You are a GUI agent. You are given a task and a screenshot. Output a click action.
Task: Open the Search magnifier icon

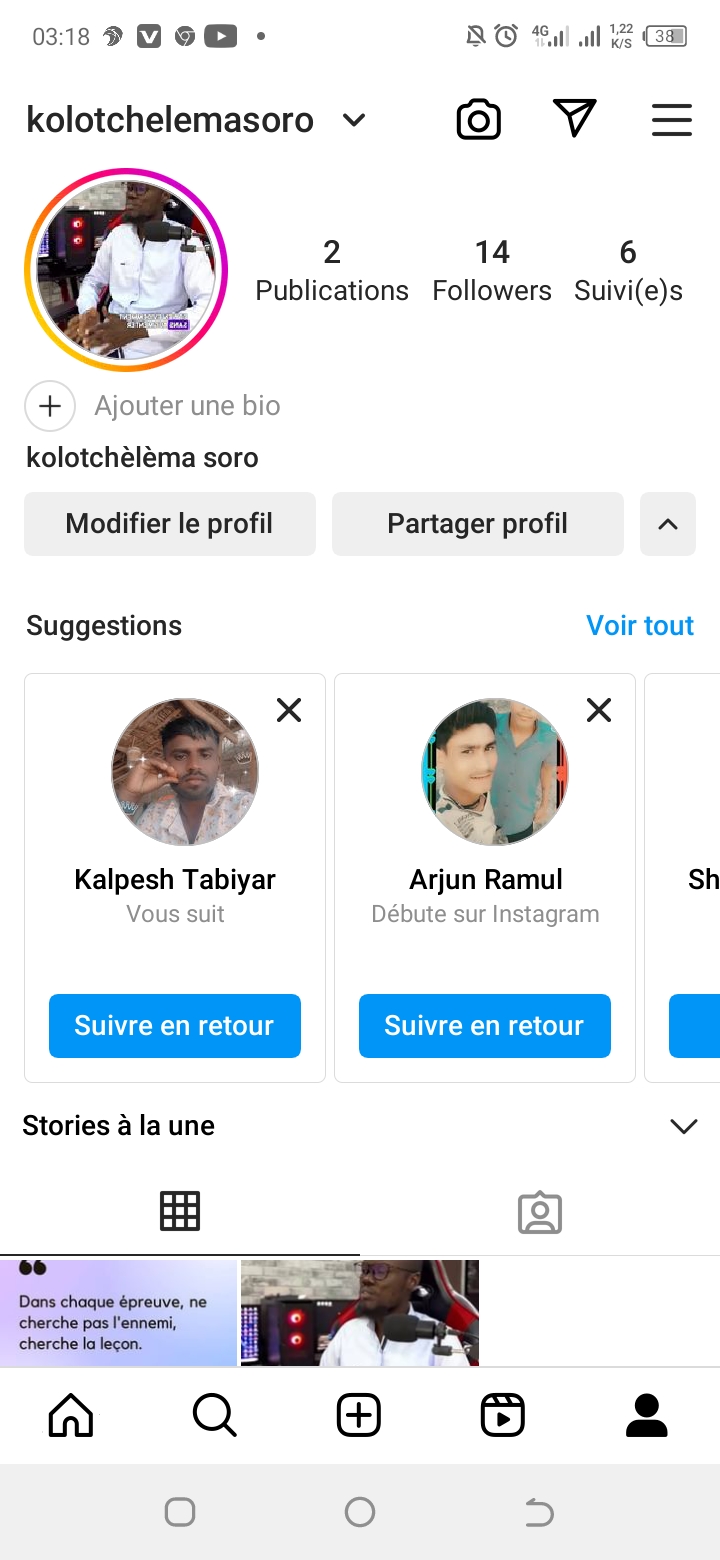214,1415
